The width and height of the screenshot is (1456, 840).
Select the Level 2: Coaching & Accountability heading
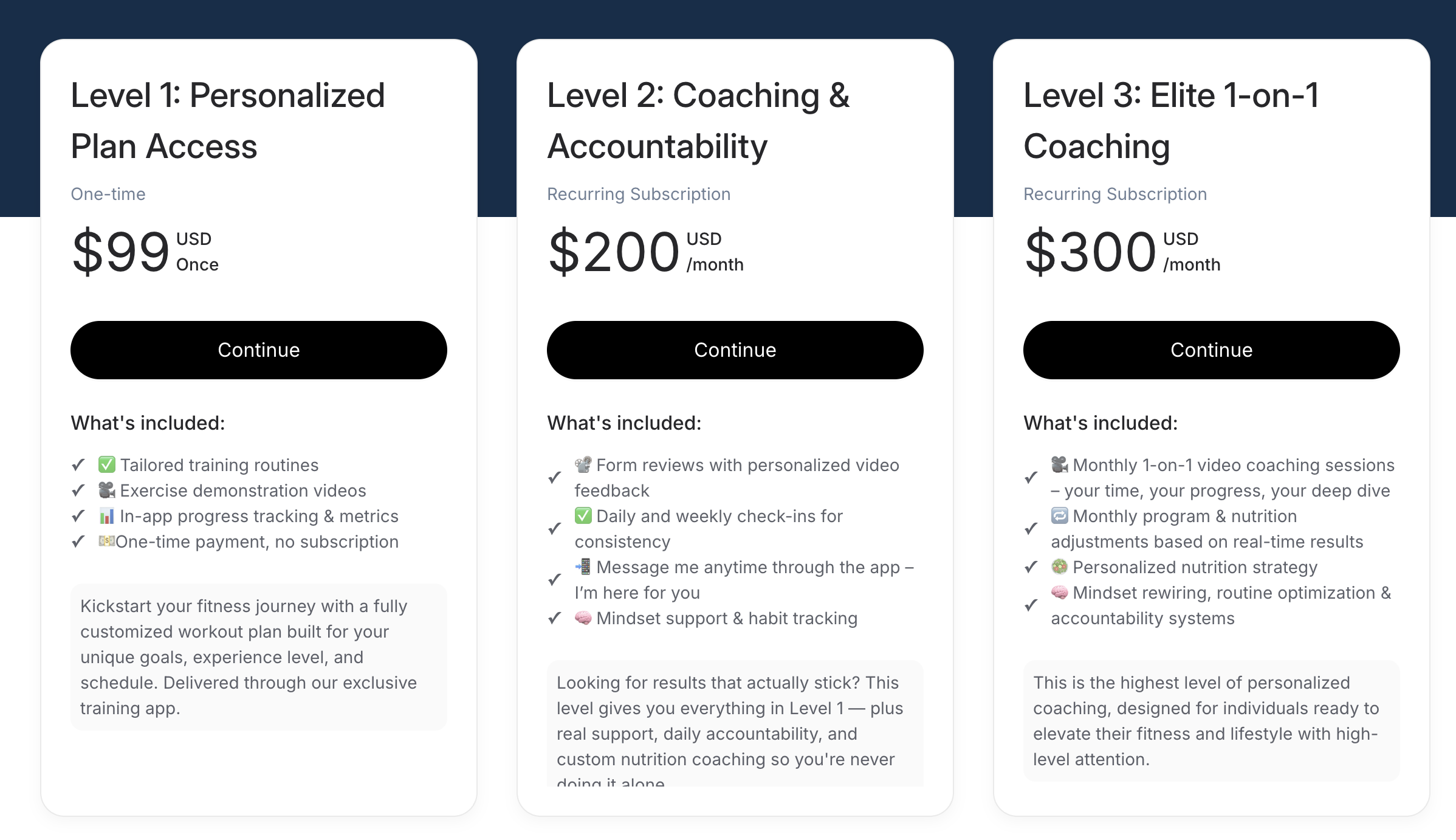pos(699,121)
